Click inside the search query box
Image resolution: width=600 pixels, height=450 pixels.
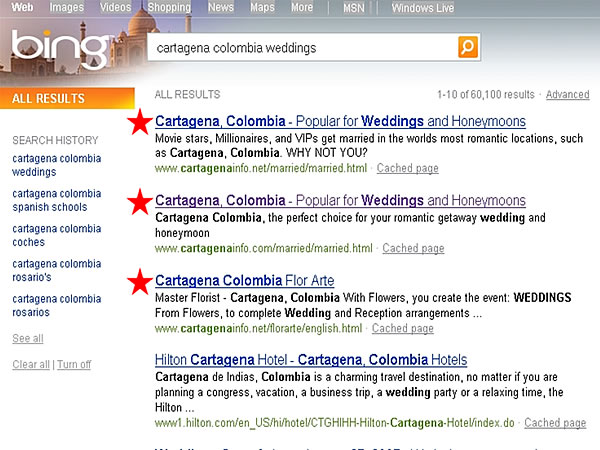click(300, 47)
